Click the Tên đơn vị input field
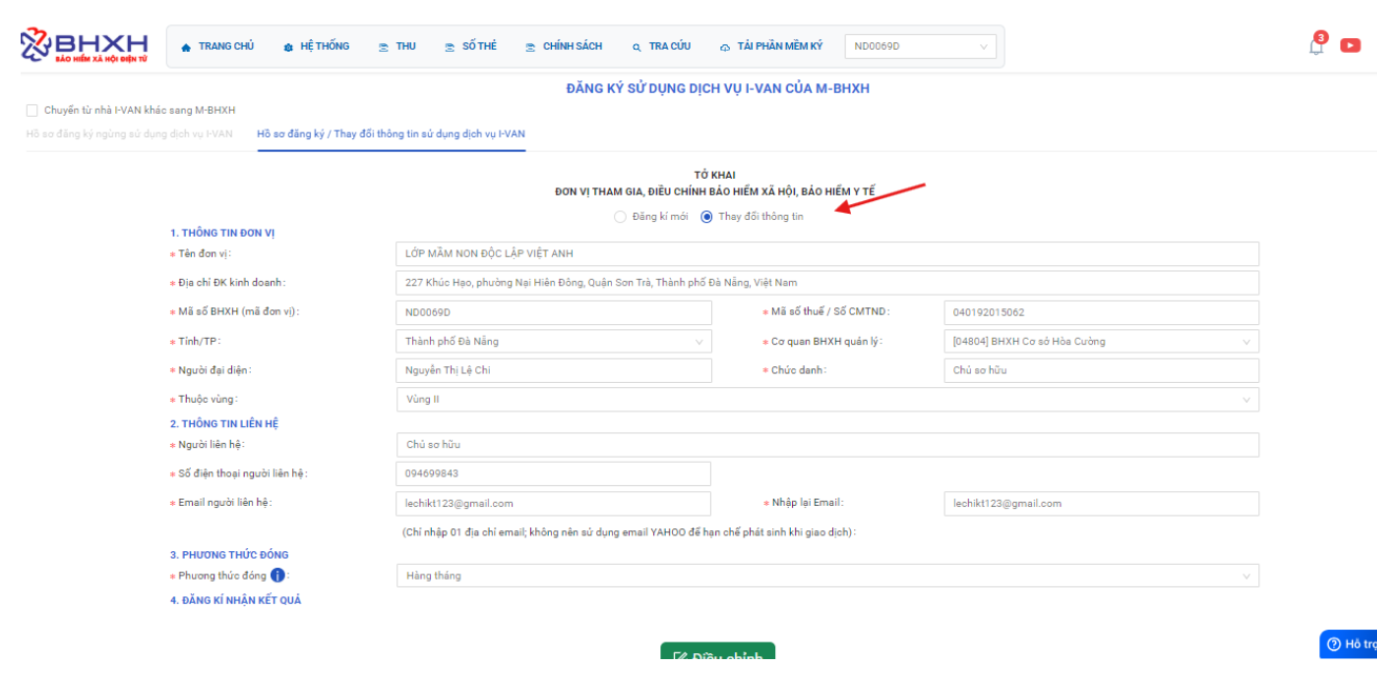 [826, 254]
